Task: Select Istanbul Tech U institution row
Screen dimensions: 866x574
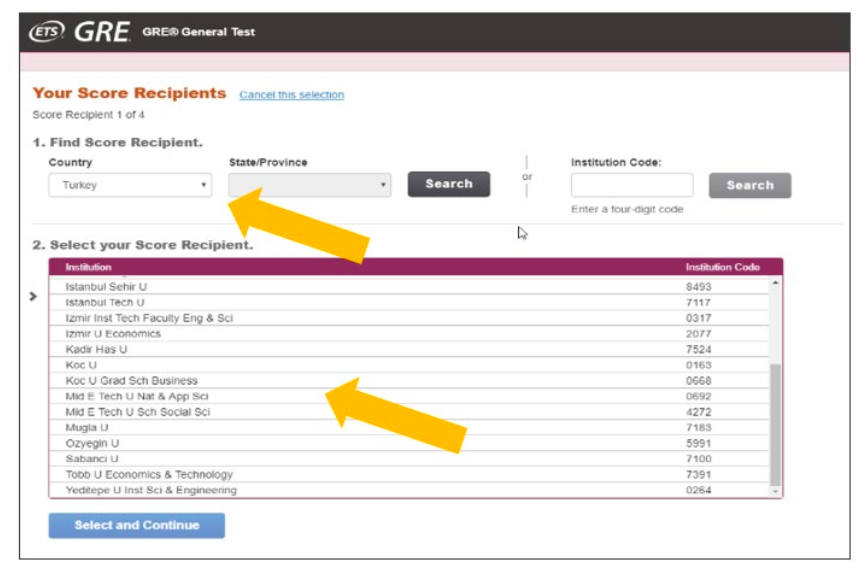Action: [x=105, y=302]
